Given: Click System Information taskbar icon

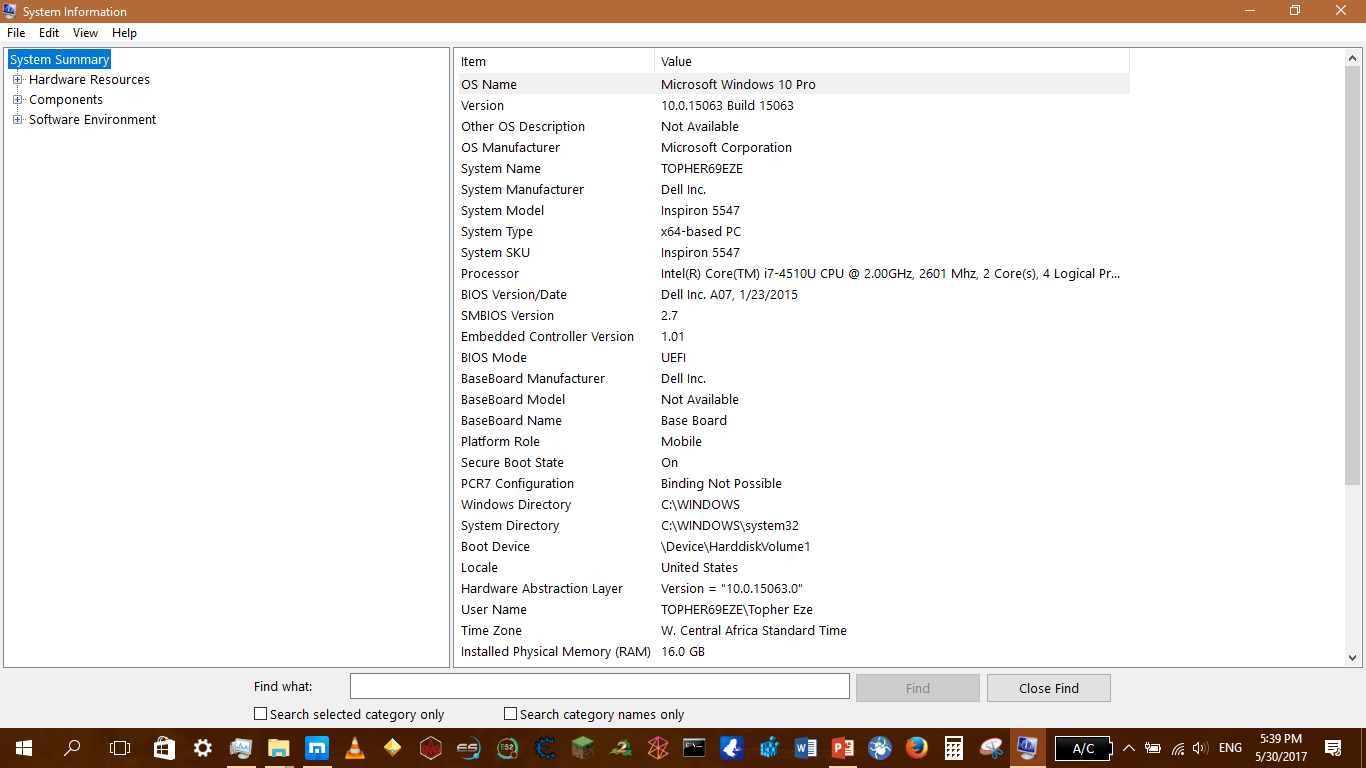Looking at the screenshot, I should [x=1027, y=748].
